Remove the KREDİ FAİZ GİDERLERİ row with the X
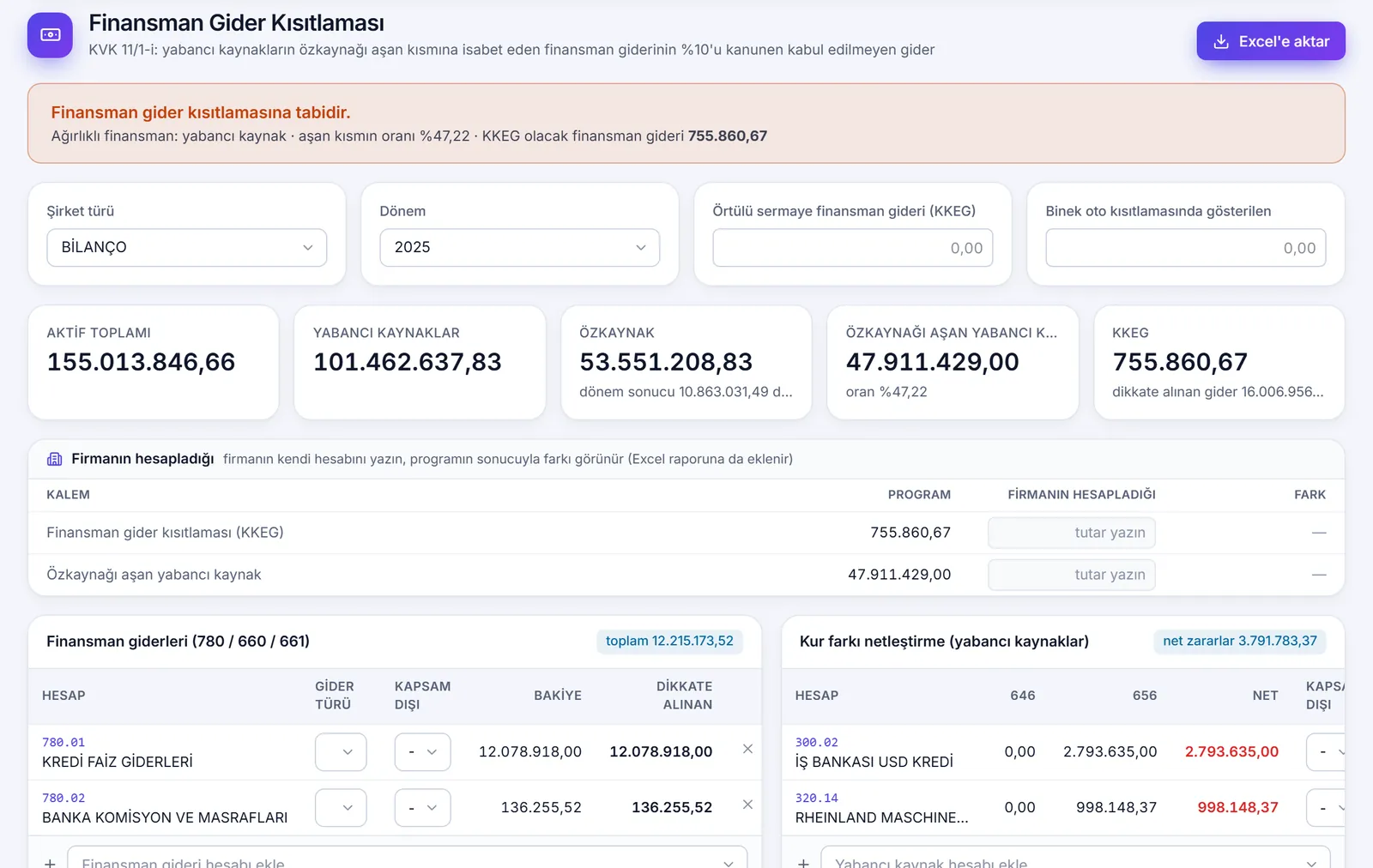 click(x=747, y=749)
